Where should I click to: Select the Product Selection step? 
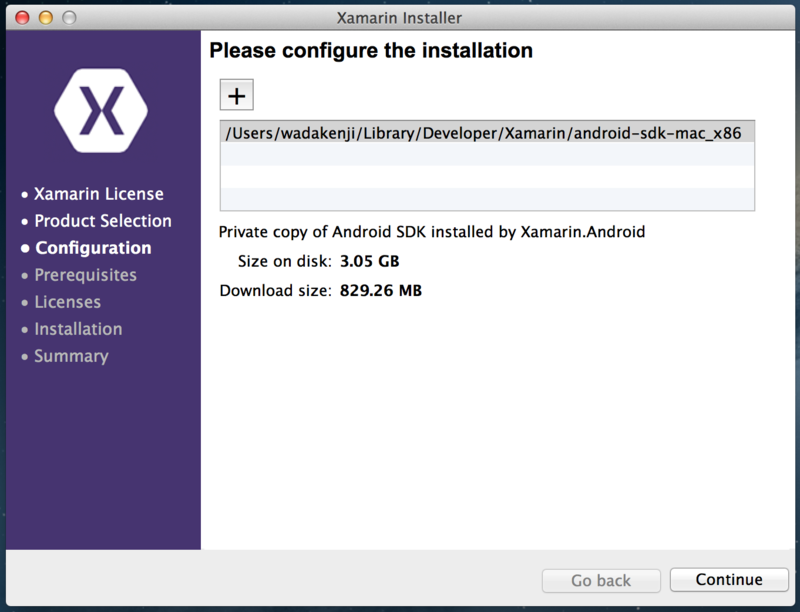[103, 221]
